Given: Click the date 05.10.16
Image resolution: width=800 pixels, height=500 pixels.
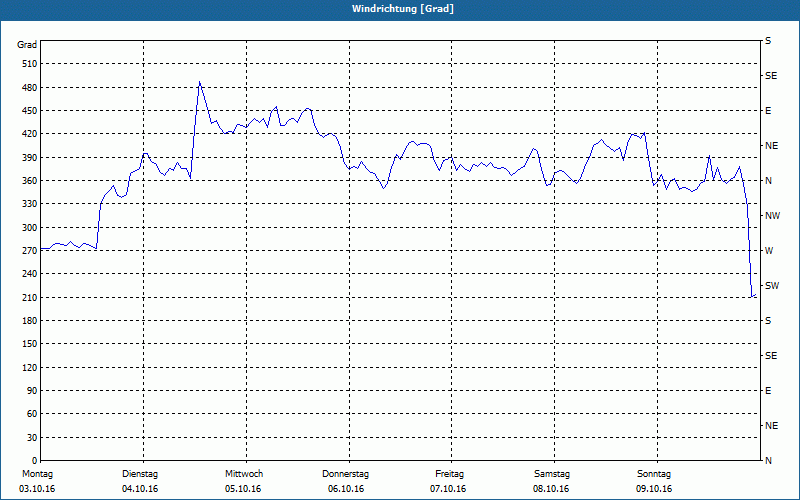Looking at the screenshot, I should [243, 489].
